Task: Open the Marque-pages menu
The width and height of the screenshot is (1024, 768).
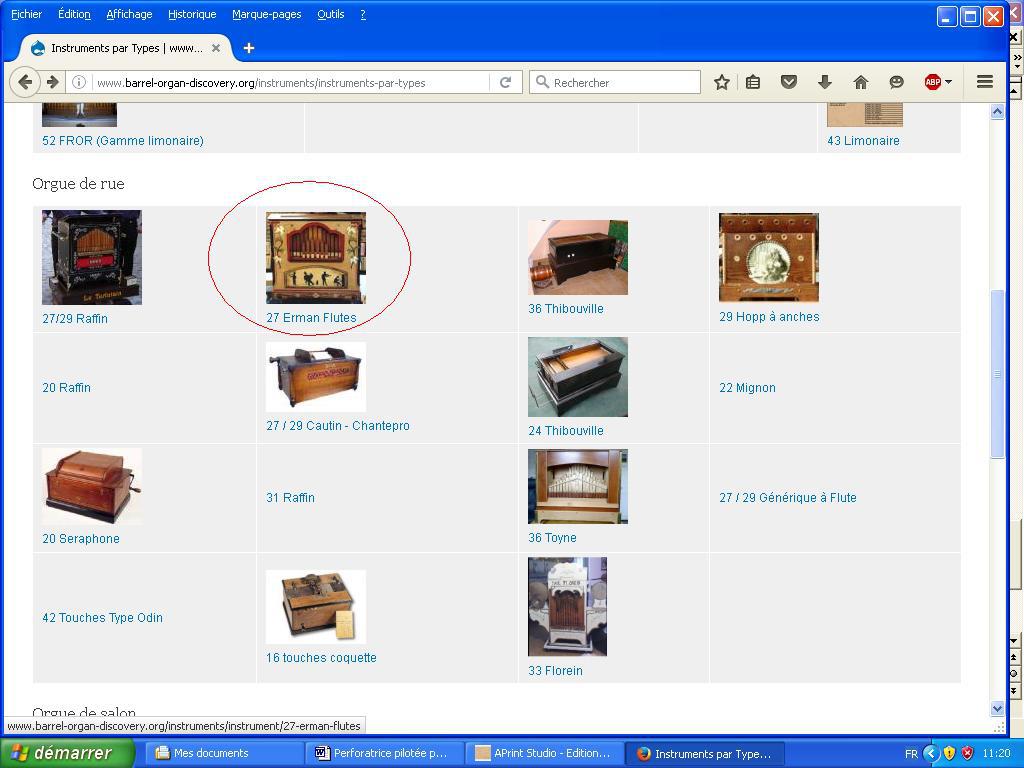Action: [266, 14]
